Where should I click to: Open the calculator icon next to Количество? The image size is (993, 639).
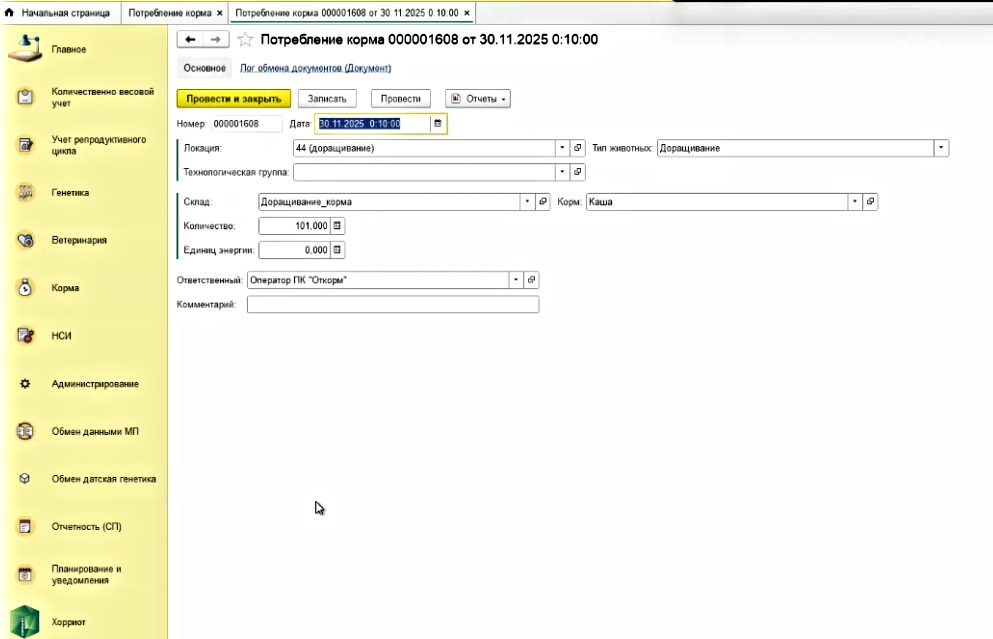click(x=337, y=226)
